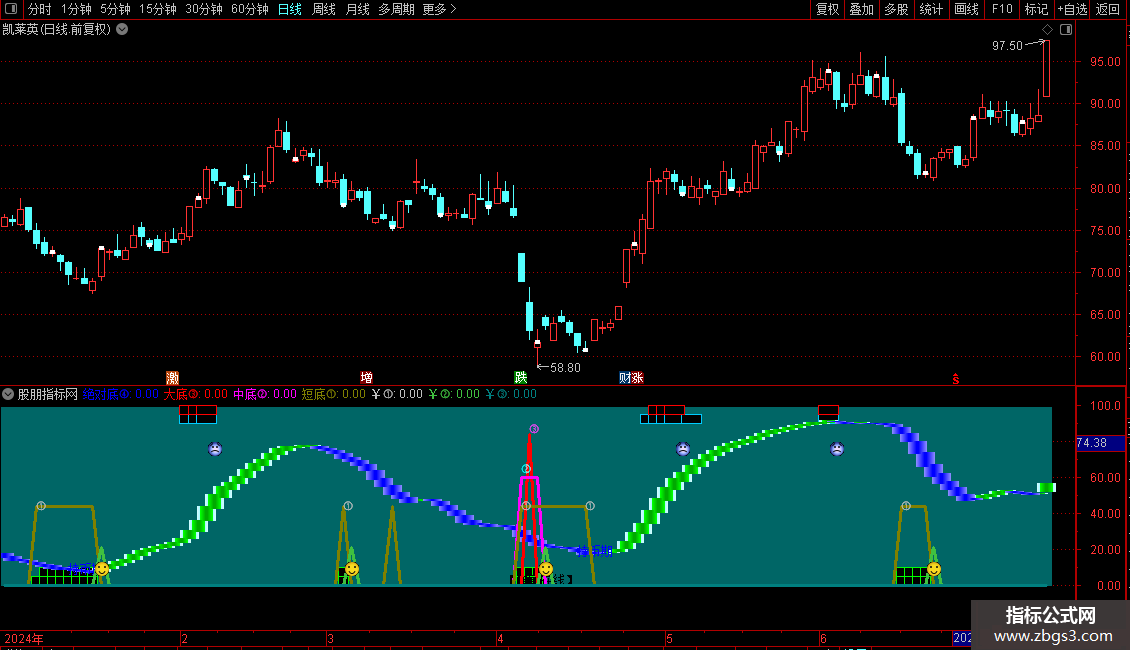Click the smiley face near April spike
The image size is (1130, 650).
[546, 569]
